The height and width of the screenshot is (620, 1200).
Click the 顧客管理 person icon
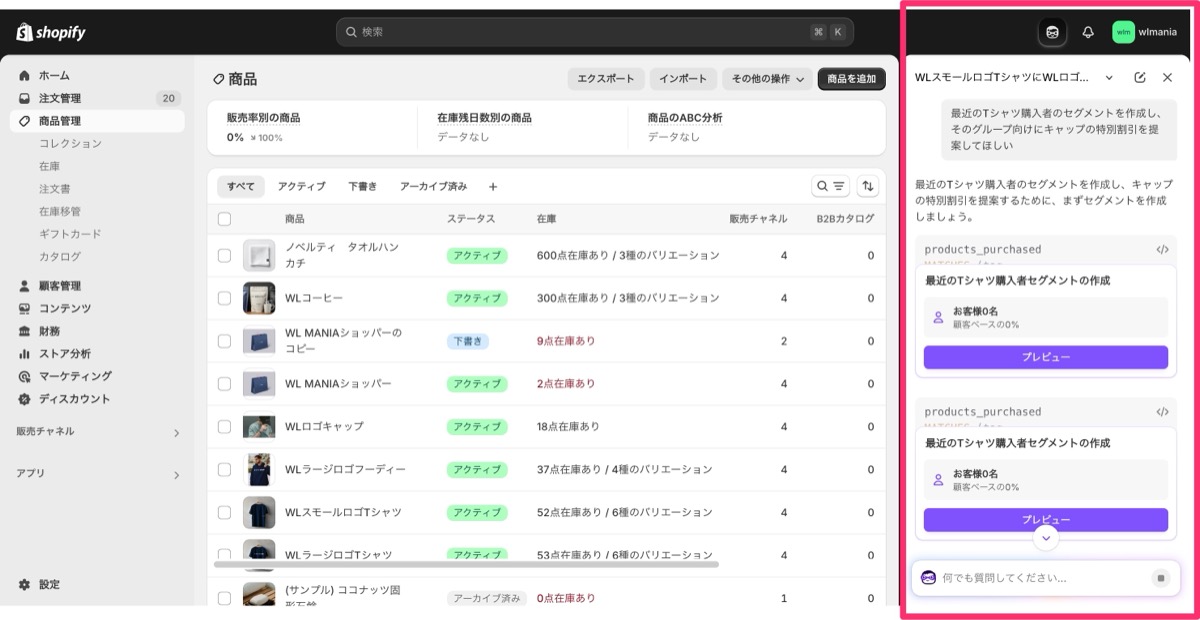tap(25, 286)
